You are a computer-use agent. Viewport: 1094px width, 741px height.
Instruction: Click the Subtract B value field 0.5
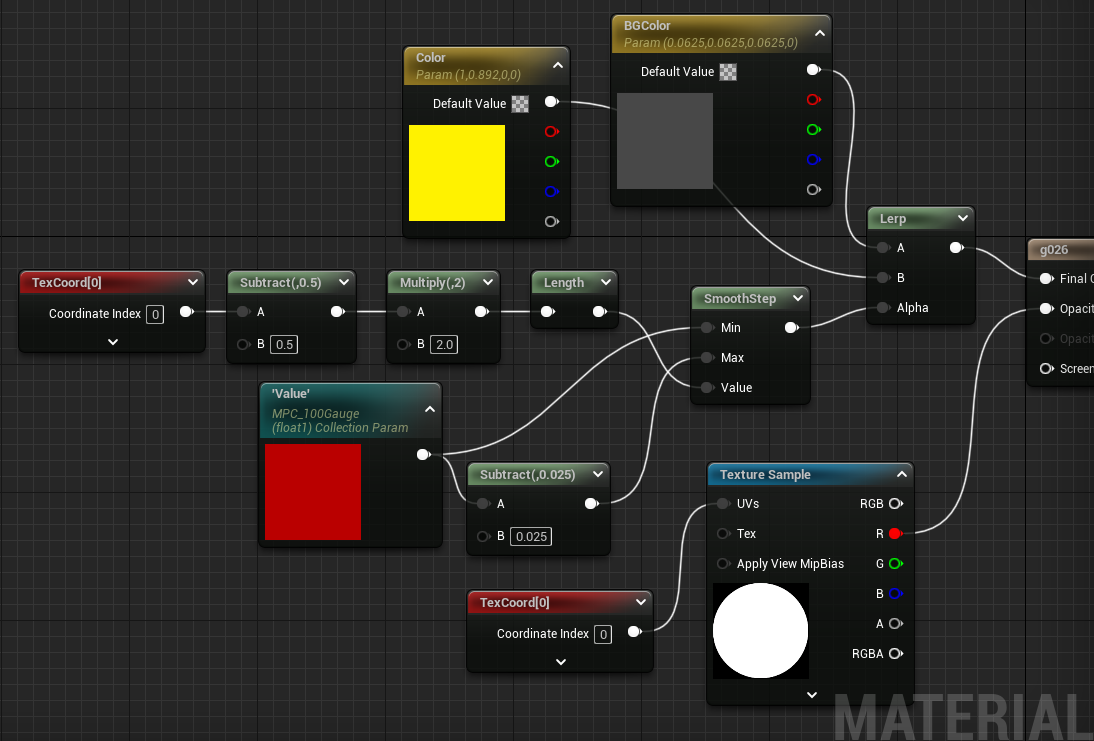click(284, 344)
